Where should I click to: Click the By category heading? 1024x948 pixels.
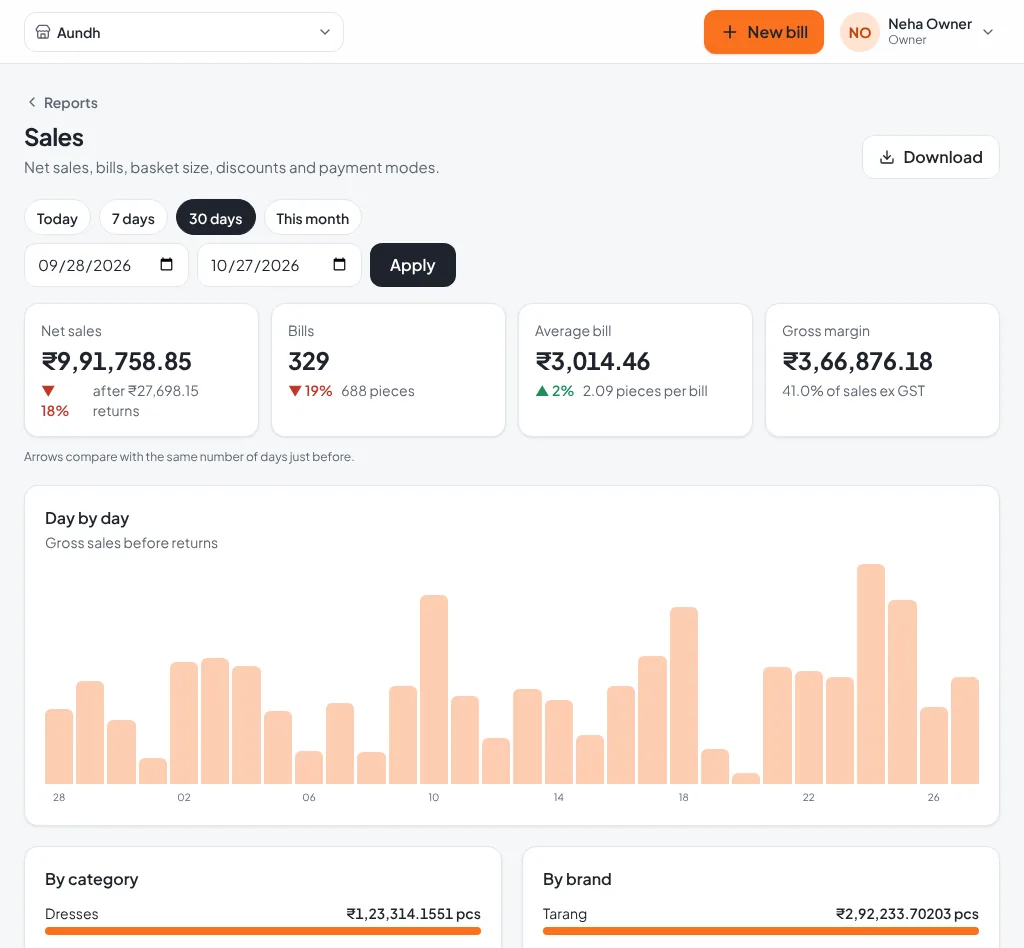point(91,879)
